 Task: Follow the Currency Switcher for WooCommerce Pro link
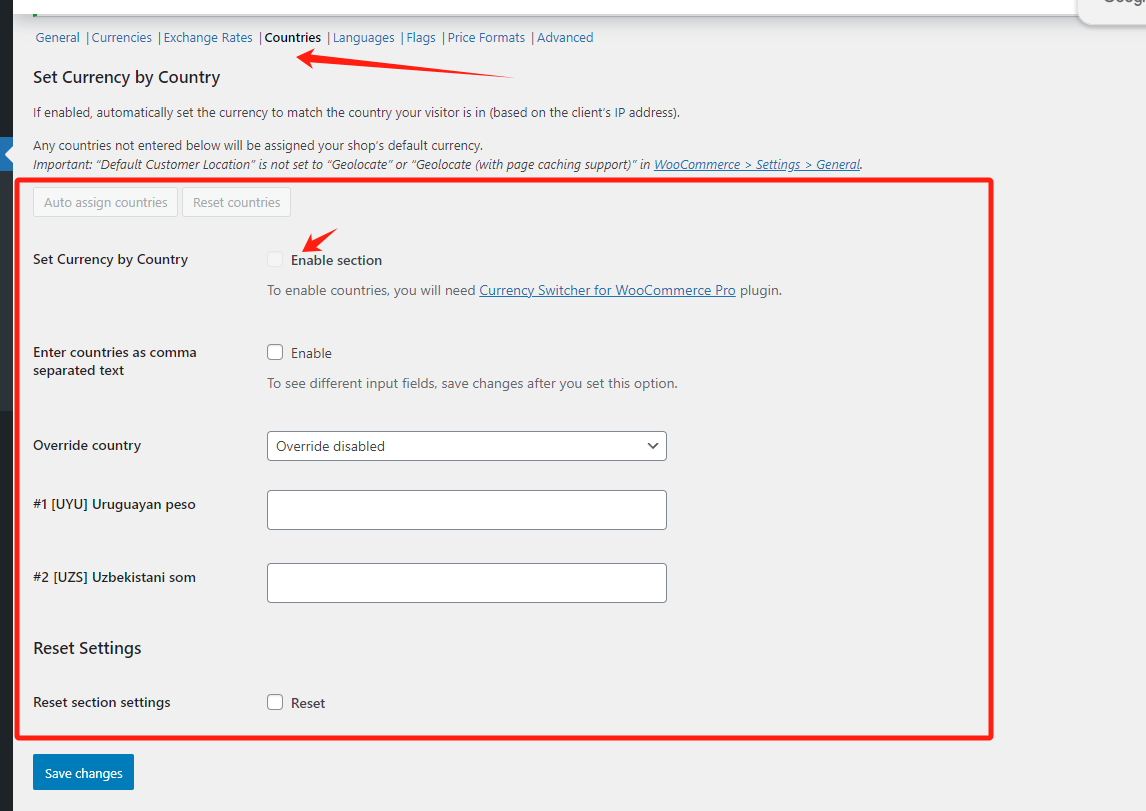coord(607,291)
